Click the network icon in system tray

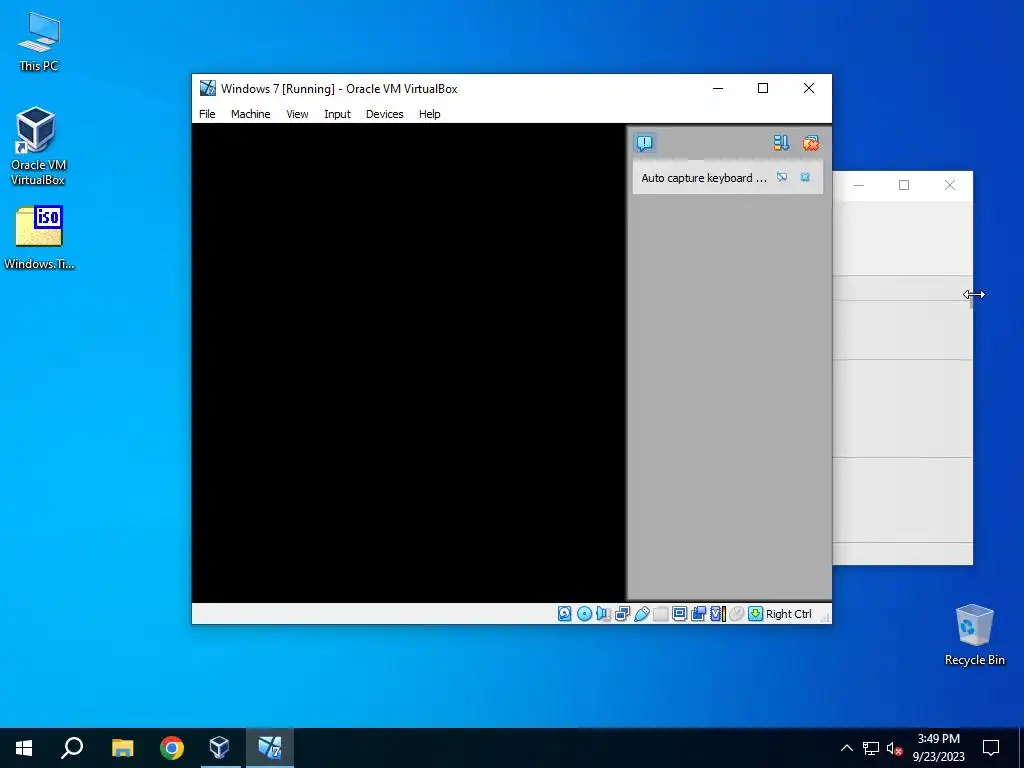pyautogui.click(x=871, y=748)
